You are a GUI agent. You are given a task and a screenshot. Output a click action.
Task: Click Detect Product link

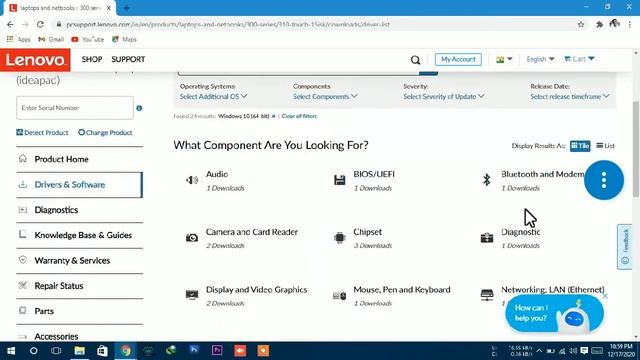(42, 133)
